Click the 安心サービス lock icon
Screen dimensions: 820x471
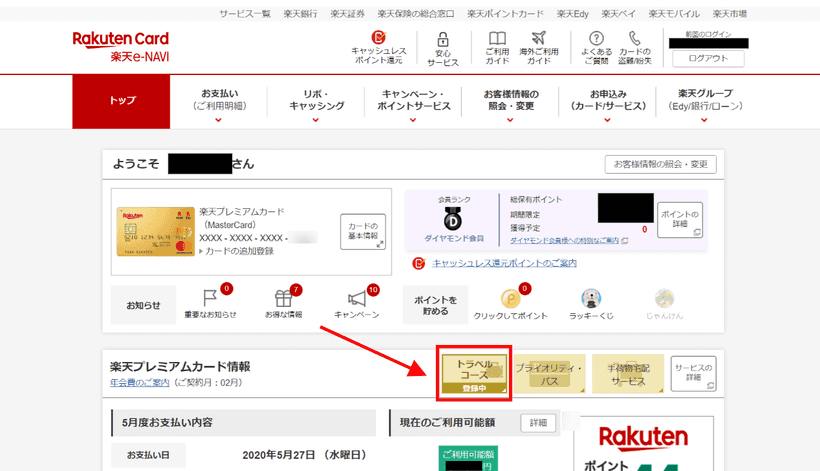442,49
